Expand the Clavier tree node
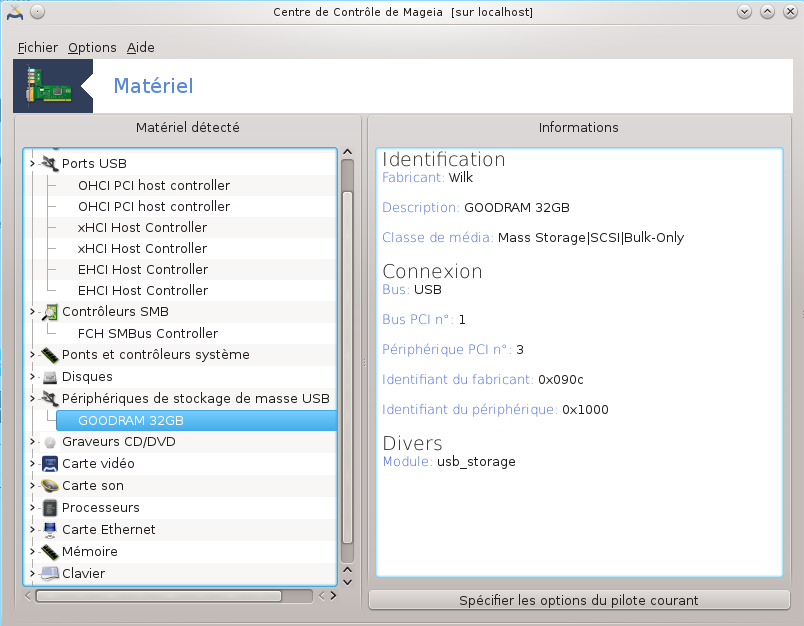The width and height of the screenshot is (804, 626). coord(33,574)
